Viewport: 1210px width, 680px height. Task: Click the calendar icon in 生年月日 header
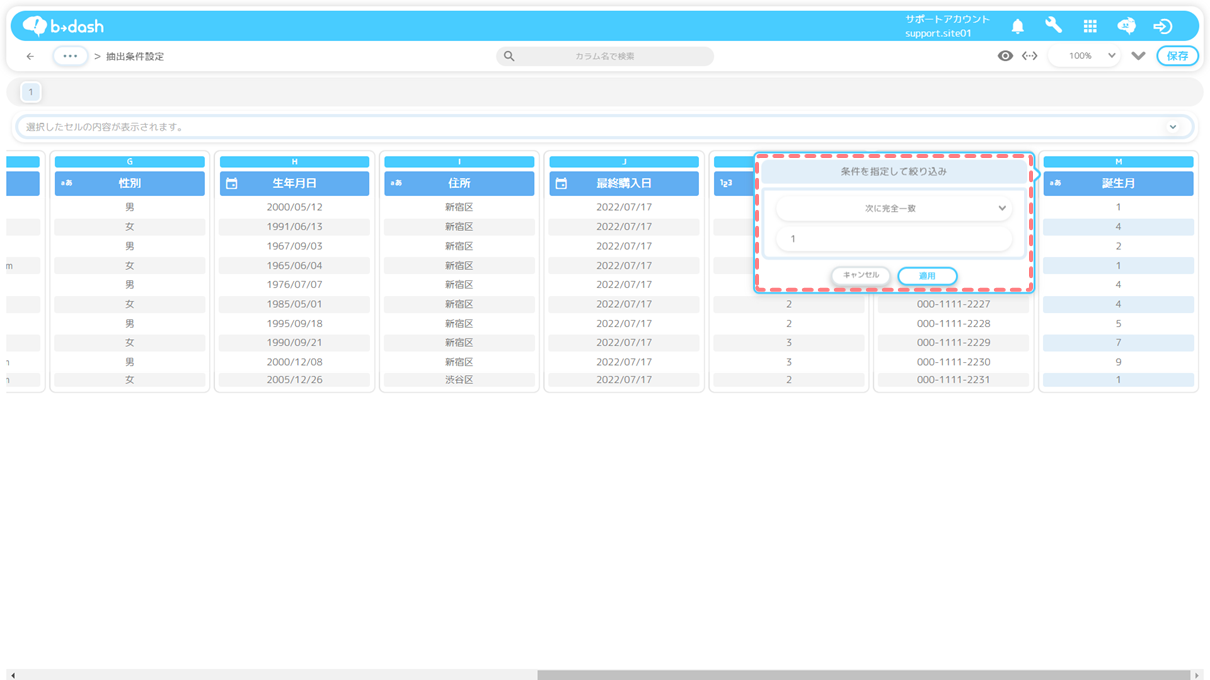[x=232, y=184]
